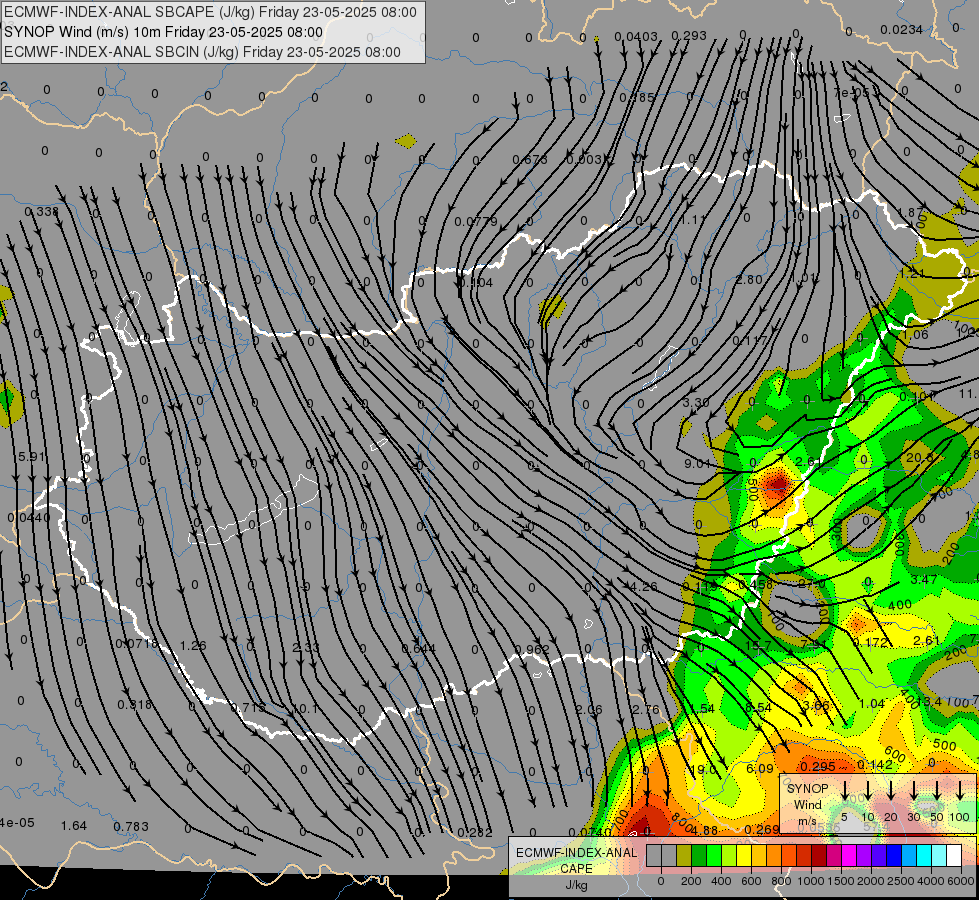The image size is (979, 900).
Task: Click the map value 2.80
Action: [749, 279]
